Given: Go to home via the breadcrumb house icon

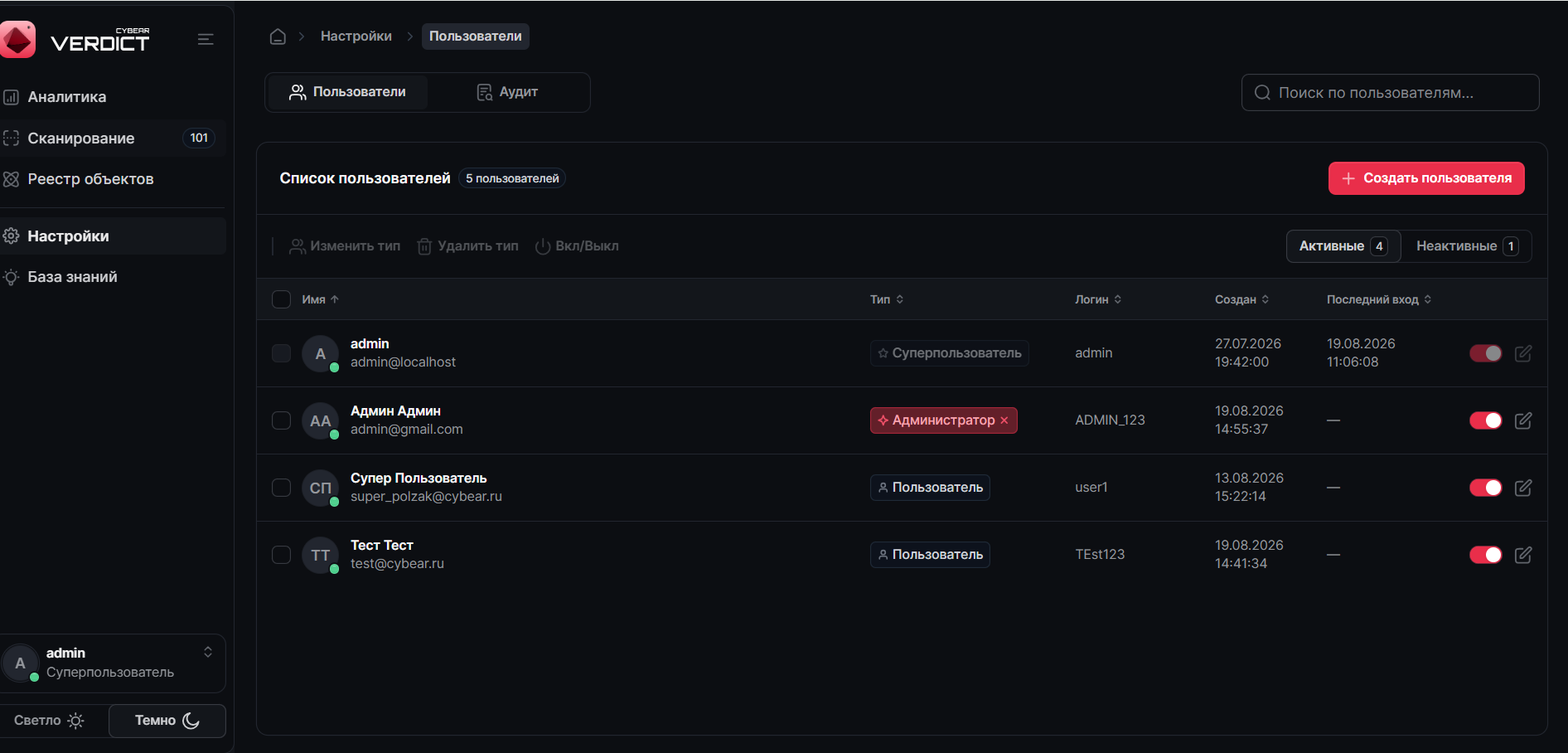Looking at the screenshot, I should pos(278,36).
